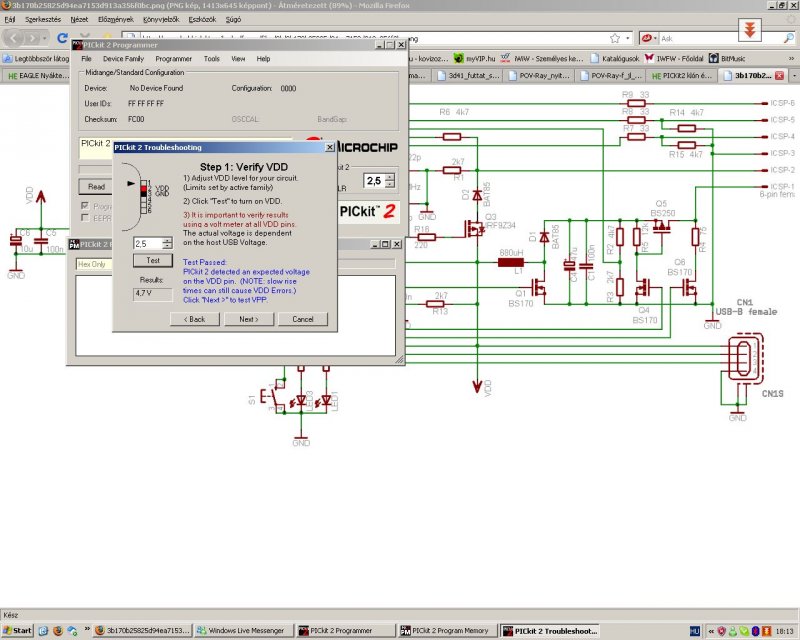
Task: Cancel the Troubleshooting wizard
Action: click(303, 319)
